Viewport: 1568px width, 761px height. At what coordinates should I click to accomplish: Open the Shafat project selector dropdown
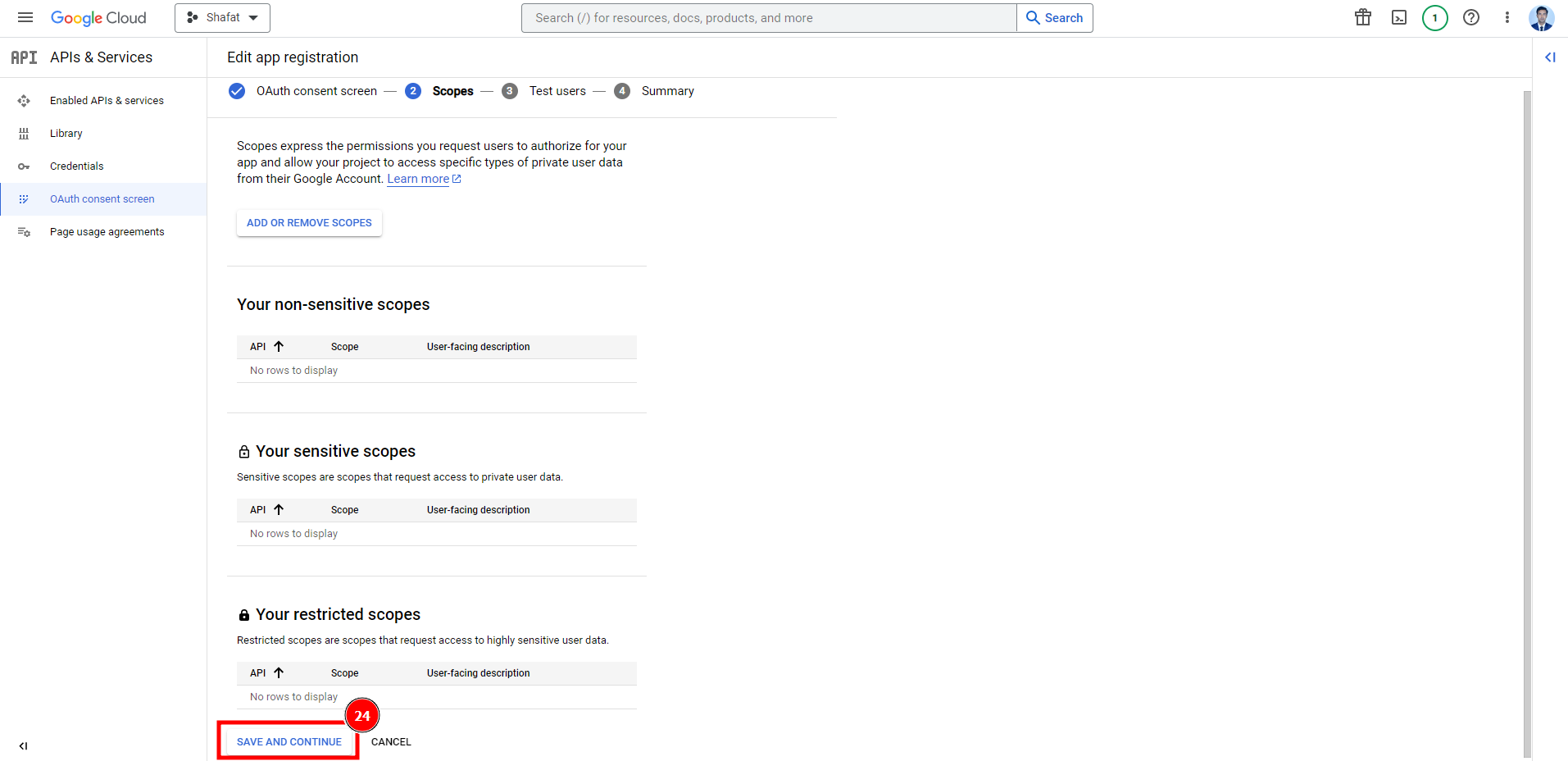pyautogui.click(x=222, y=17)
